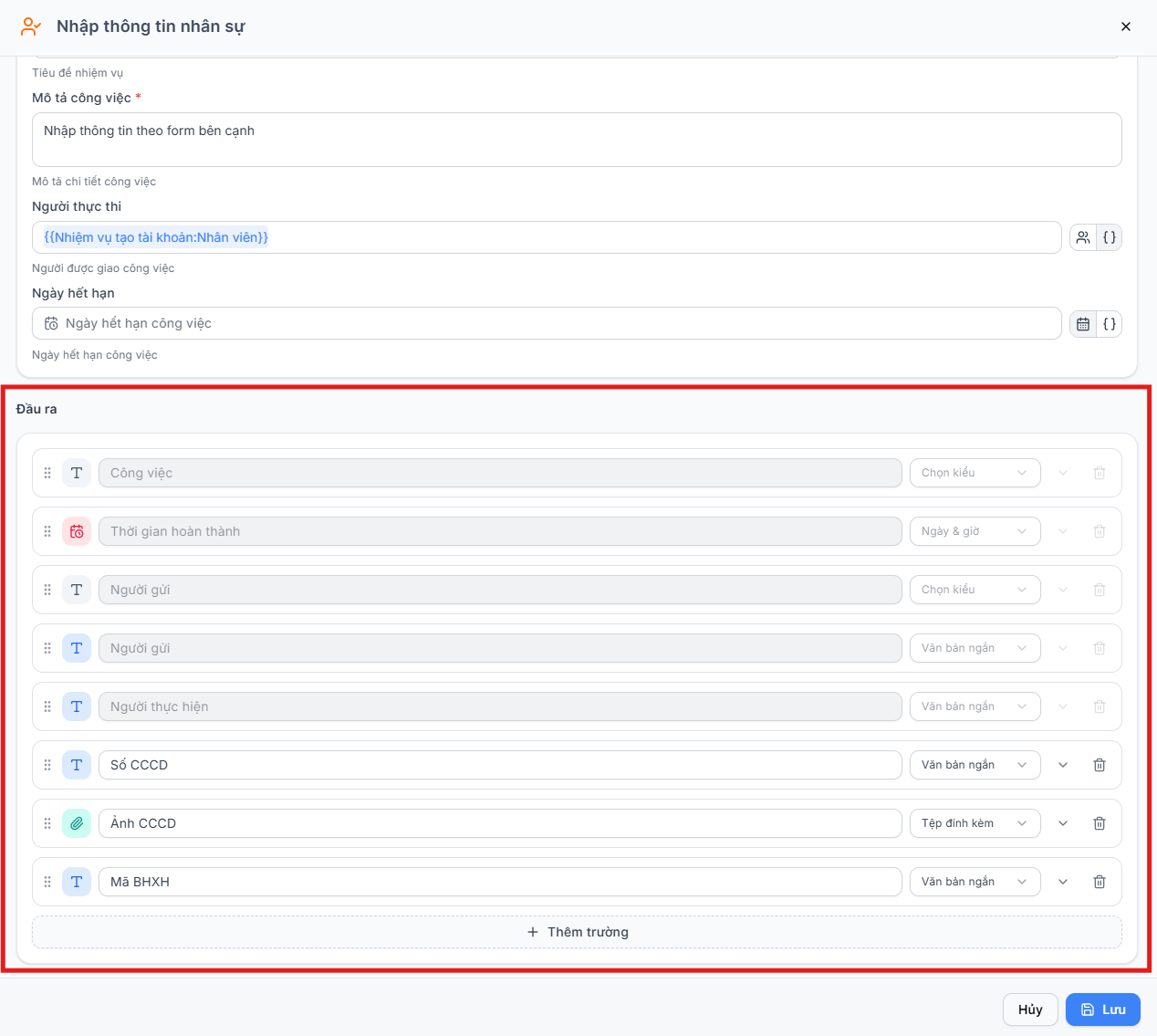Viewport: 1157px width, 1036px height.
Task: Click the red date-time icon of Thời gian hoàn thành
Action: [77, 531]
